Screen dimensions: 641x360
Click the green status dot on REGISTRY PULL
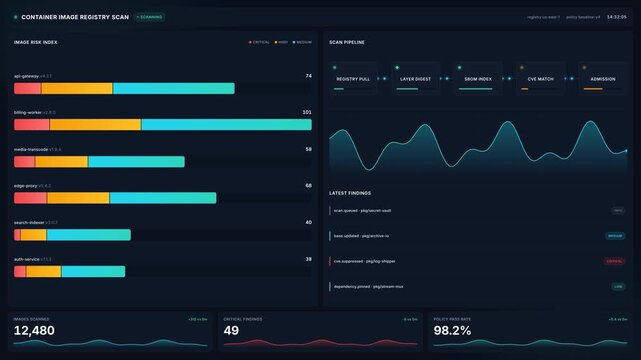(x=335, y=67)
